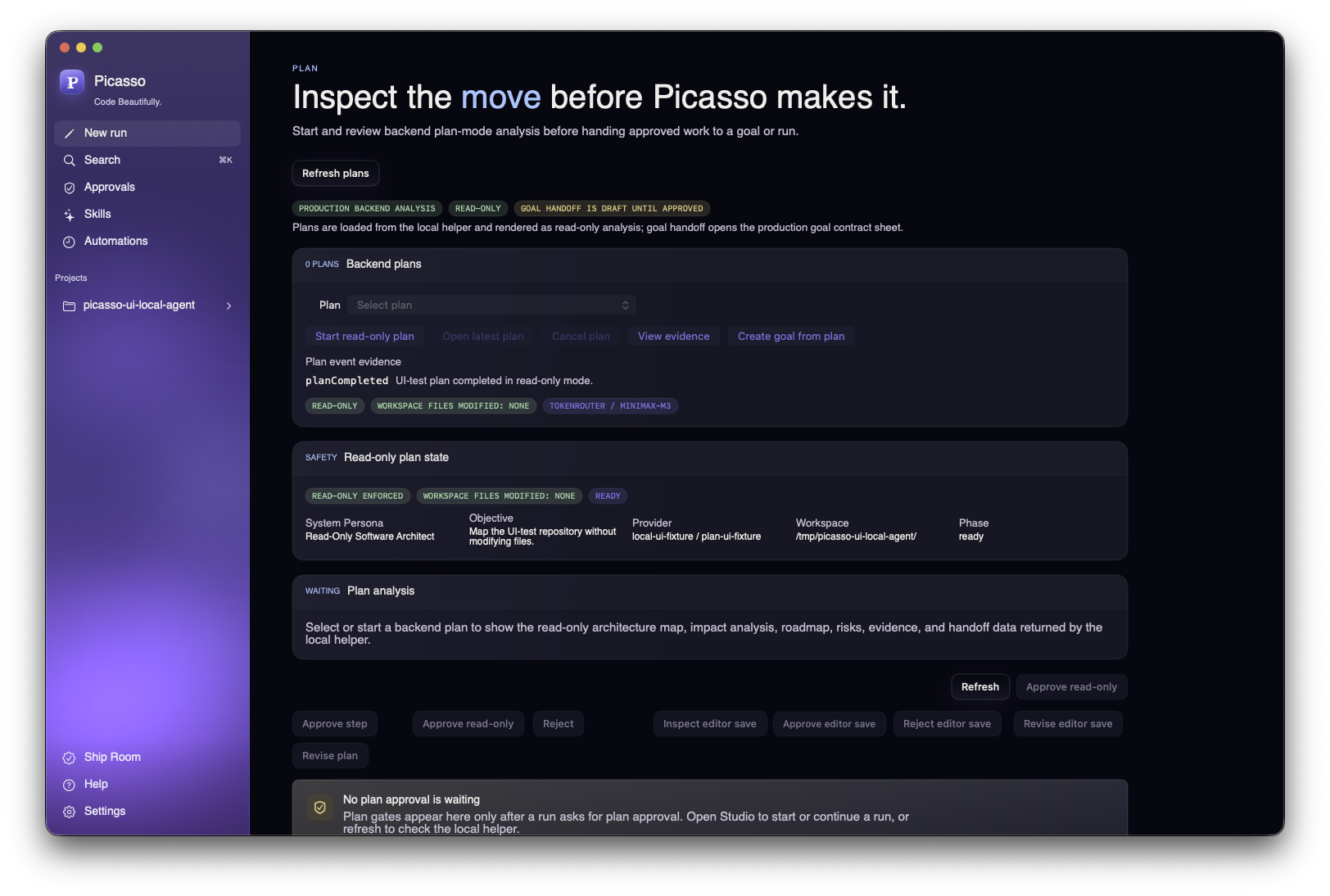Click Reject editor save
1330x896 pixels.
[947, 723]
